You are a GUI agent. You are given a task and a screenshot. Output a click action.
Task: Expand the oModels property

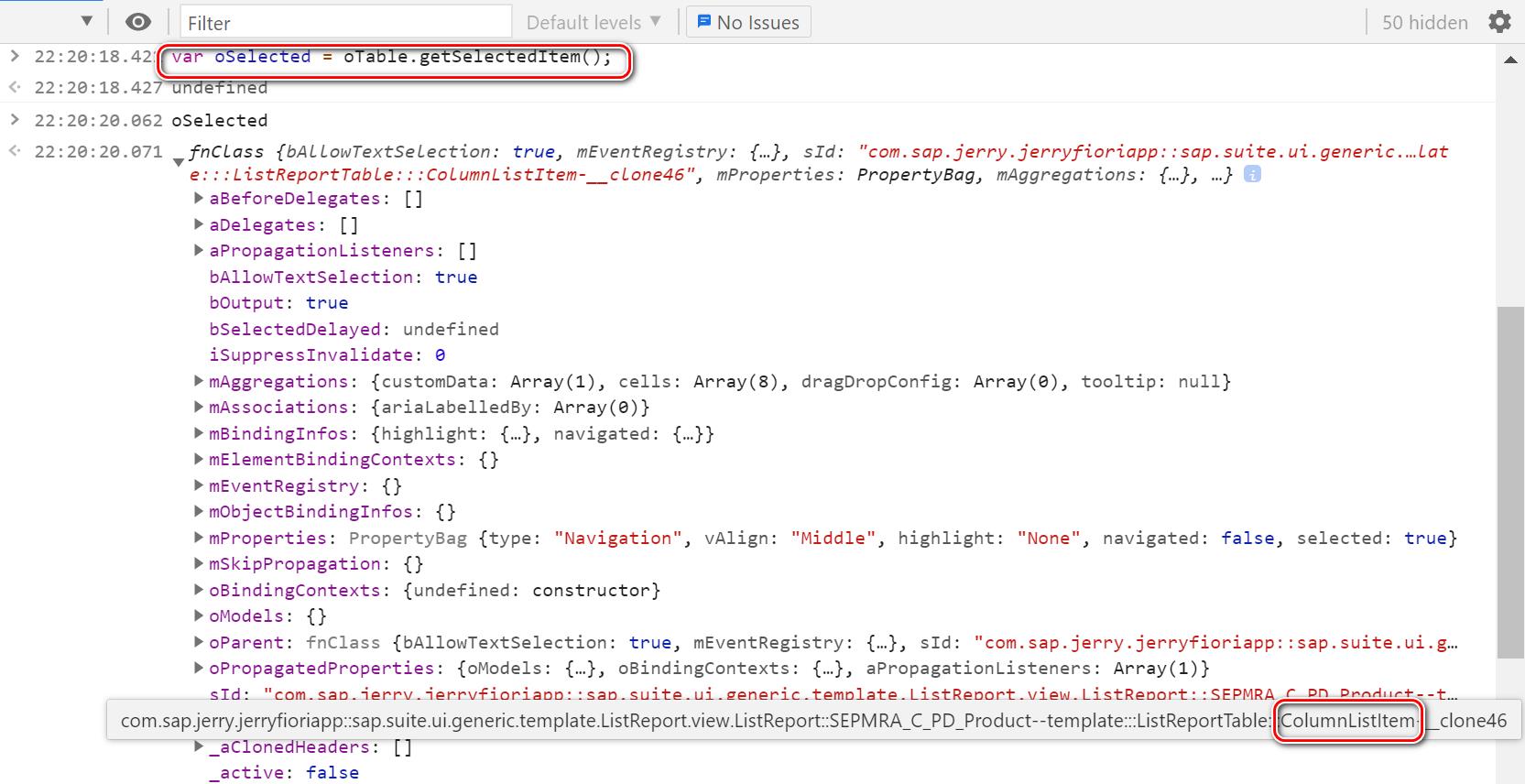pyautogui.click(x=199, y=615)
